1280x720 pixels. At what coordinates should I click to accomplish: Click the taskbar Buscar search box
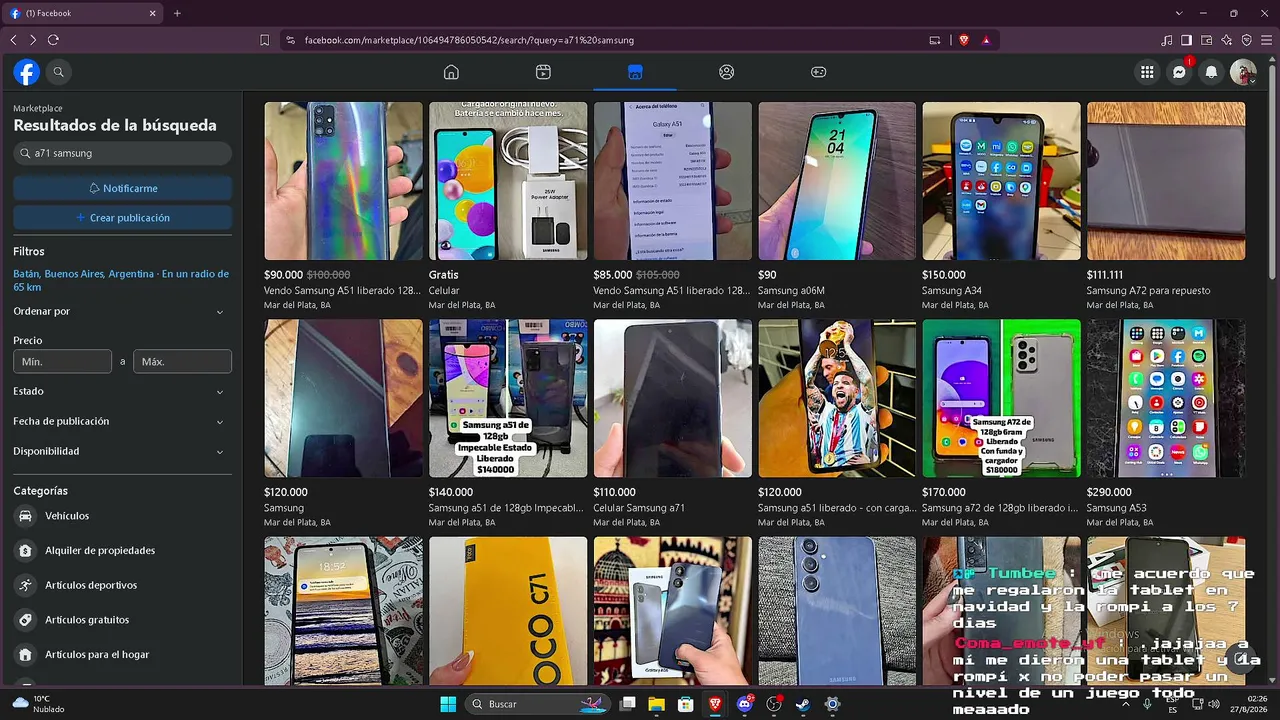(536, 704)
